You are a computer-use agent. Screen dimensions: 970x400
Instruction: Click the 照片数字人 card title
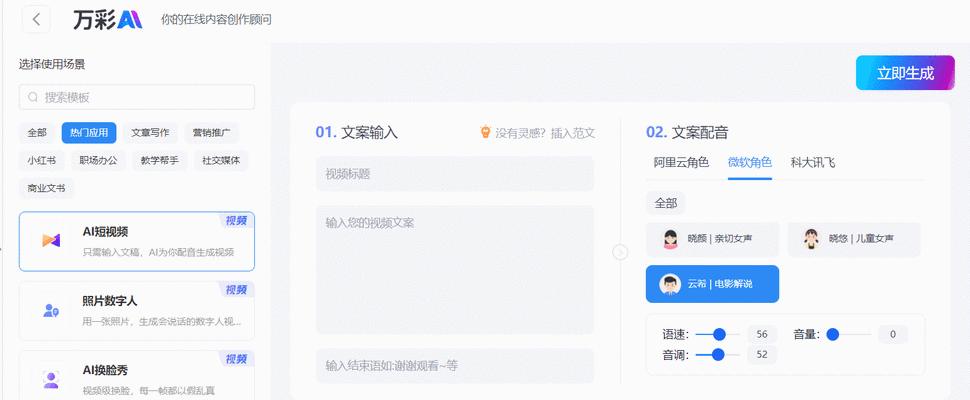[109, 301]
